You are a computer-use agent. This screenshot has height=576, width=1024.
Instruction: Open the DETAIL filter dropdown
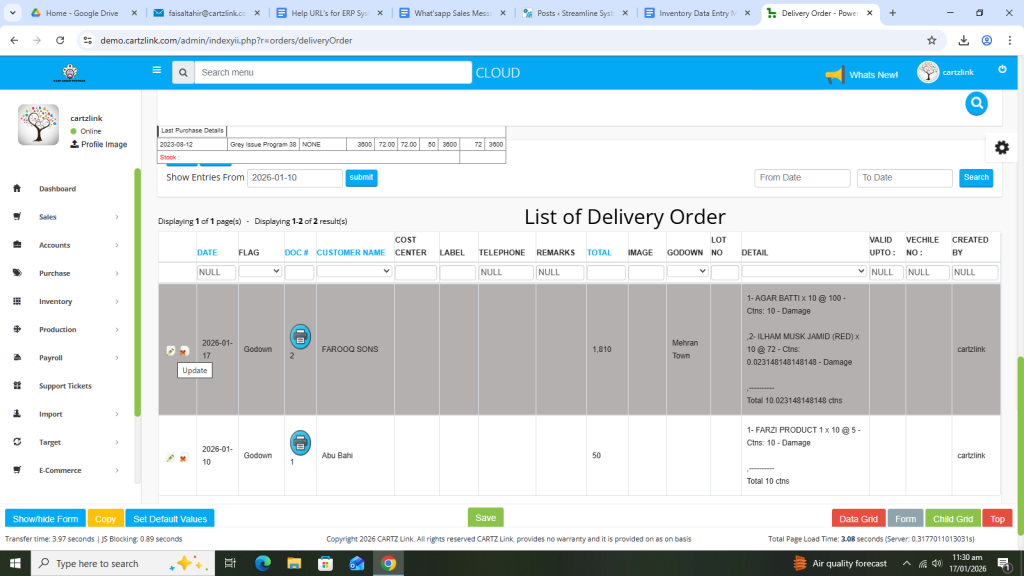pos(804,271)
